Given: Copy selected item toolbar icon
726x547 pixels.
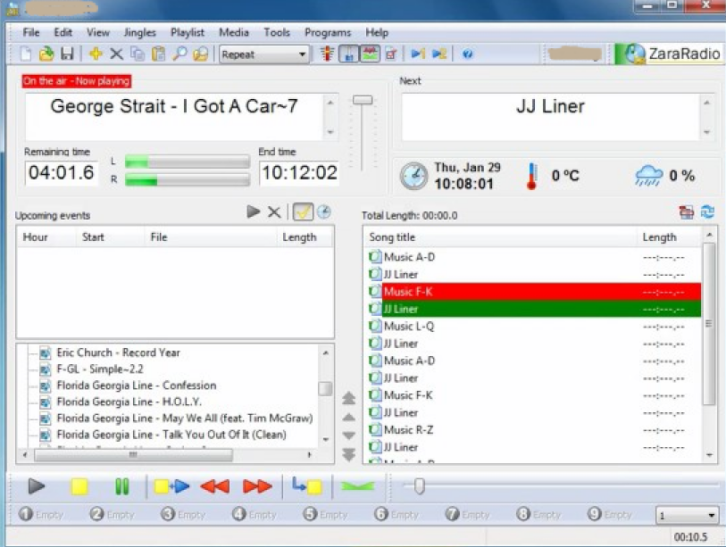Looking at the screenshot, I should click(137, 54).
